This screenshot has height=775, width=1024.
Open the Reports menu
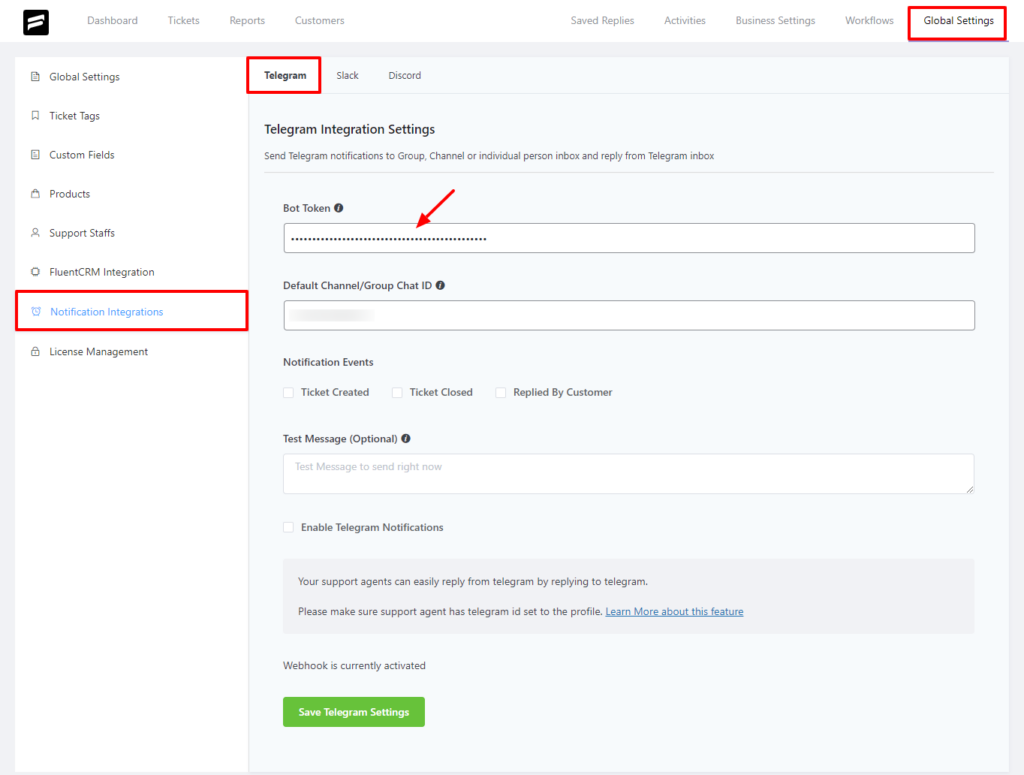point(247,20)
